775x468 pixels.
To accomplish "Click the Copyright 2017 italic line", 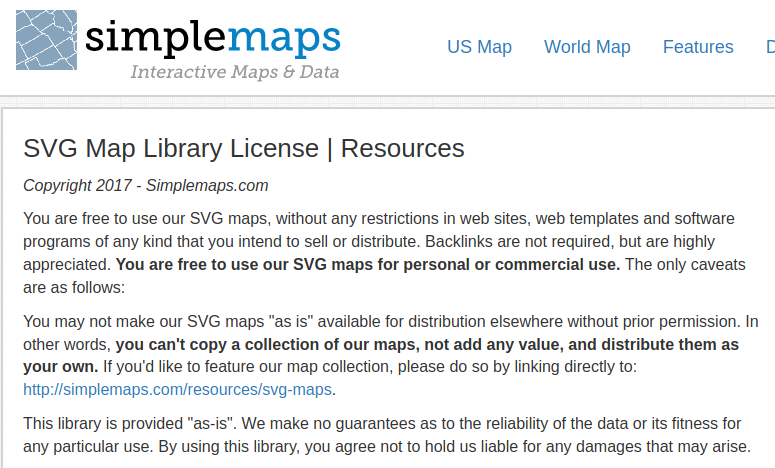I will [x=145, y=185].
